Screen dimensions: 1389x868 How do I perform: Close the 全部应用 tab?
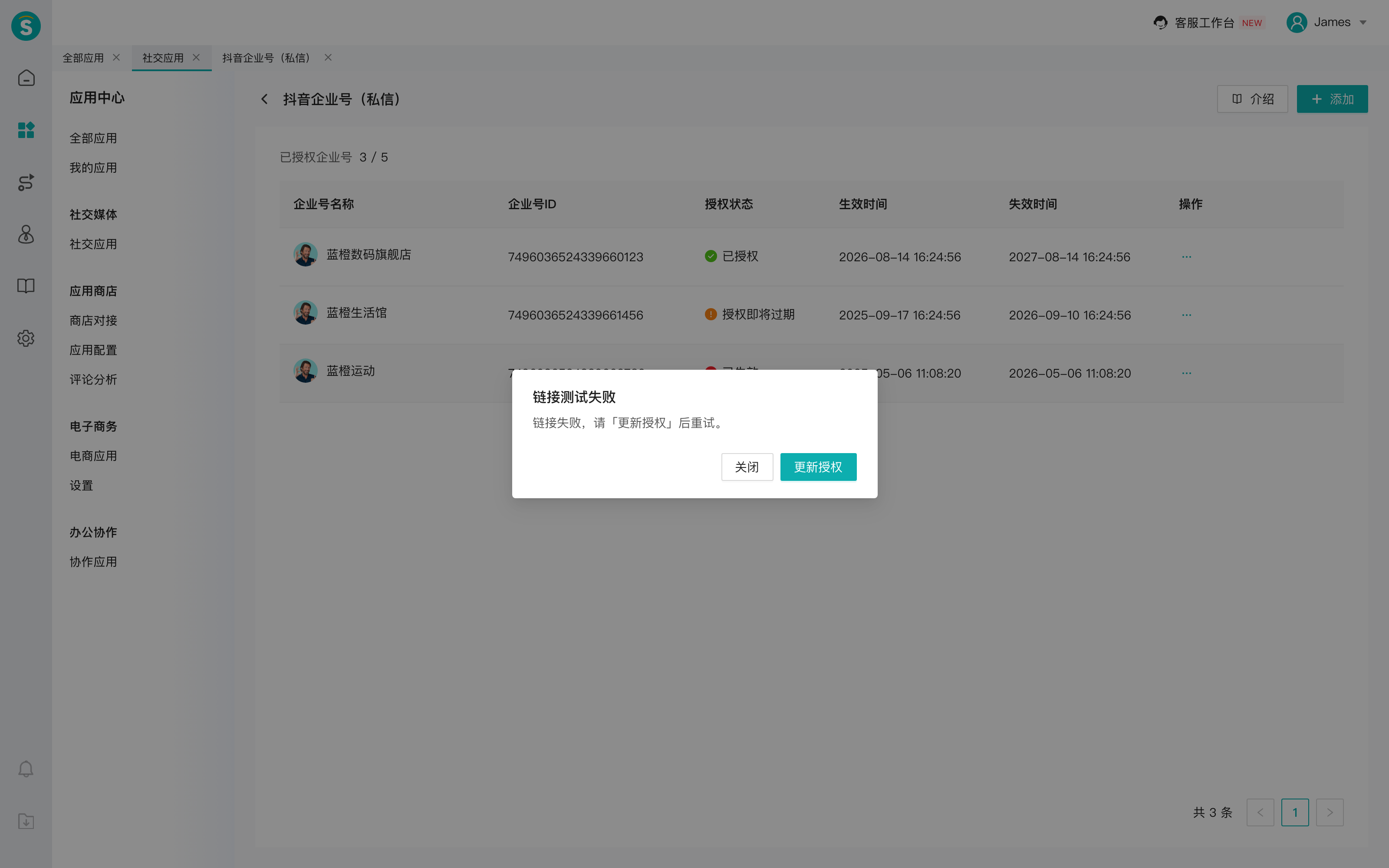coord(116,57)
